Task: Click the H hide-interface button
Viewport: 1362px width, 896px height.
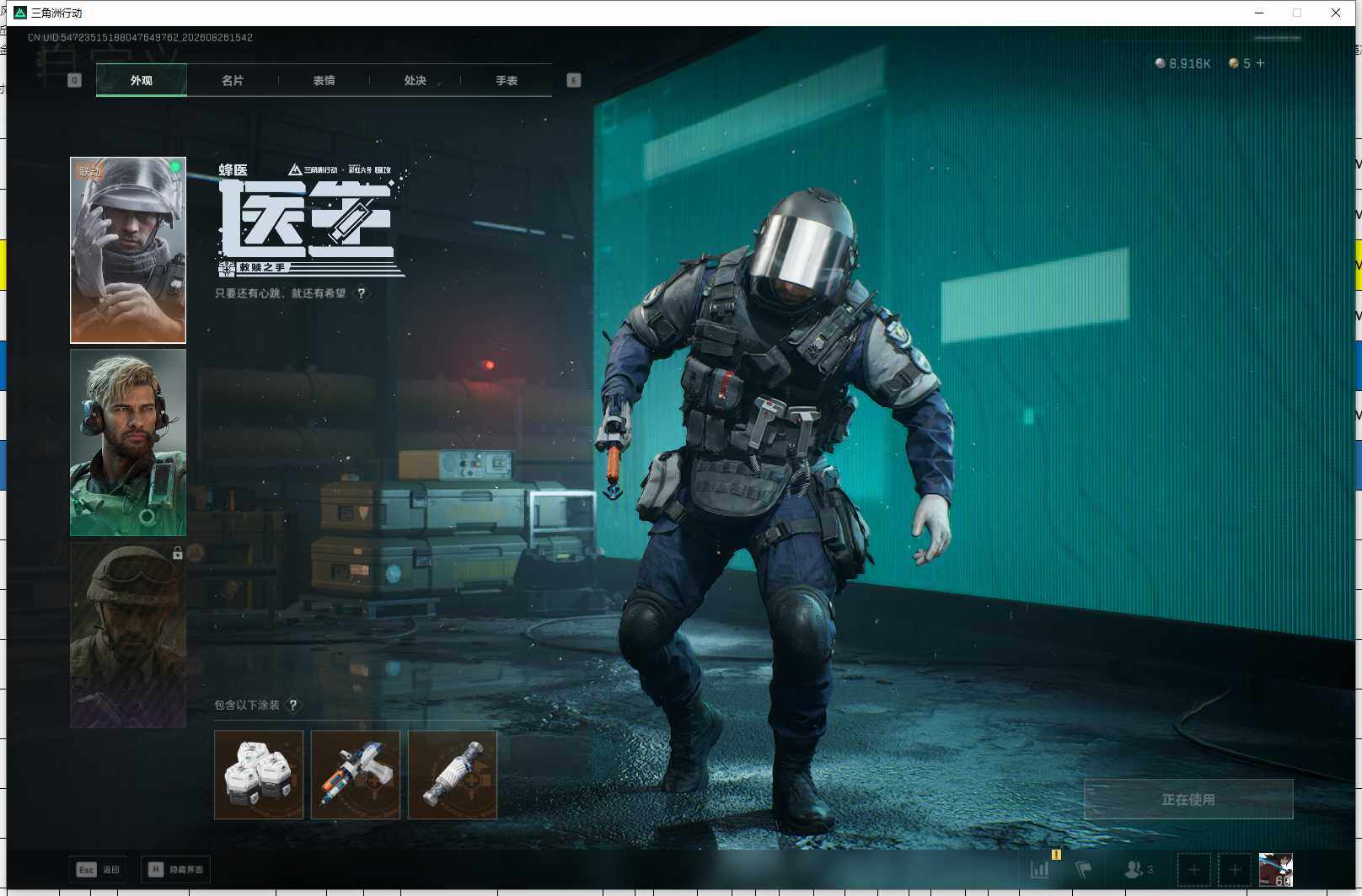Action: click(x=175, y=869)
